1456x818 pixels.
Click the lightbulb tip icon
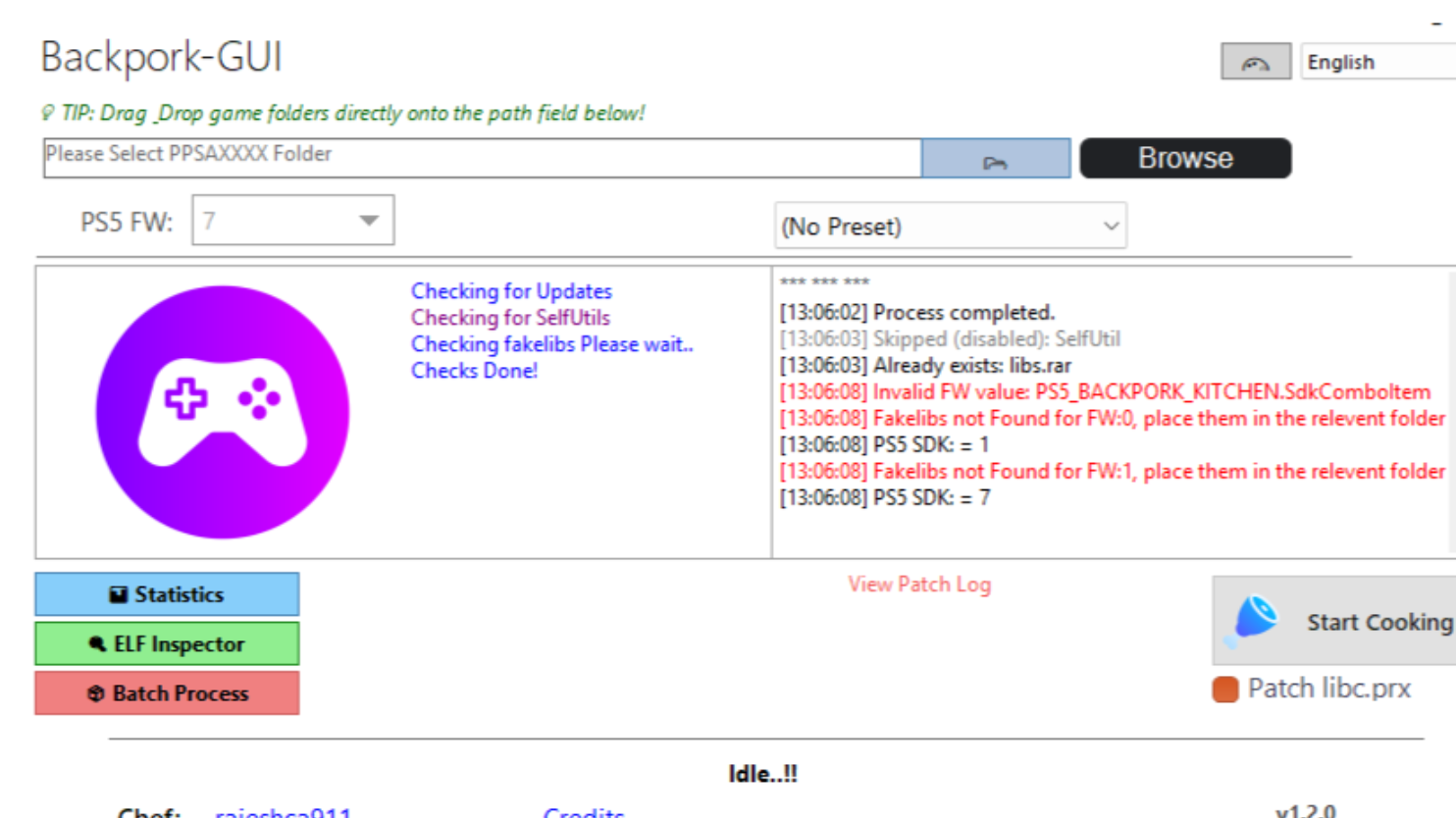click(47, 114)
